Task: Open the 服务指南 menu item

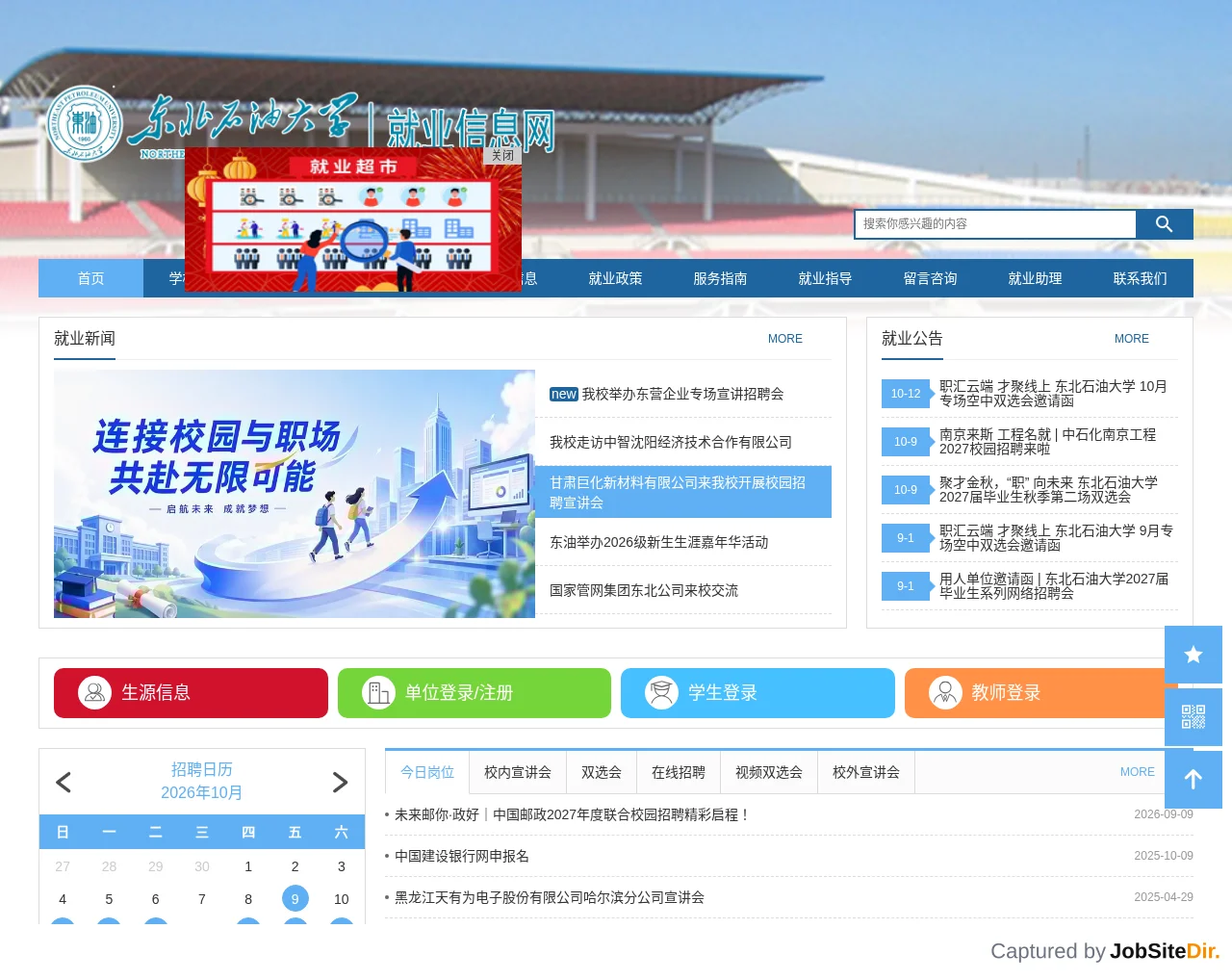Action: point(720,278)
